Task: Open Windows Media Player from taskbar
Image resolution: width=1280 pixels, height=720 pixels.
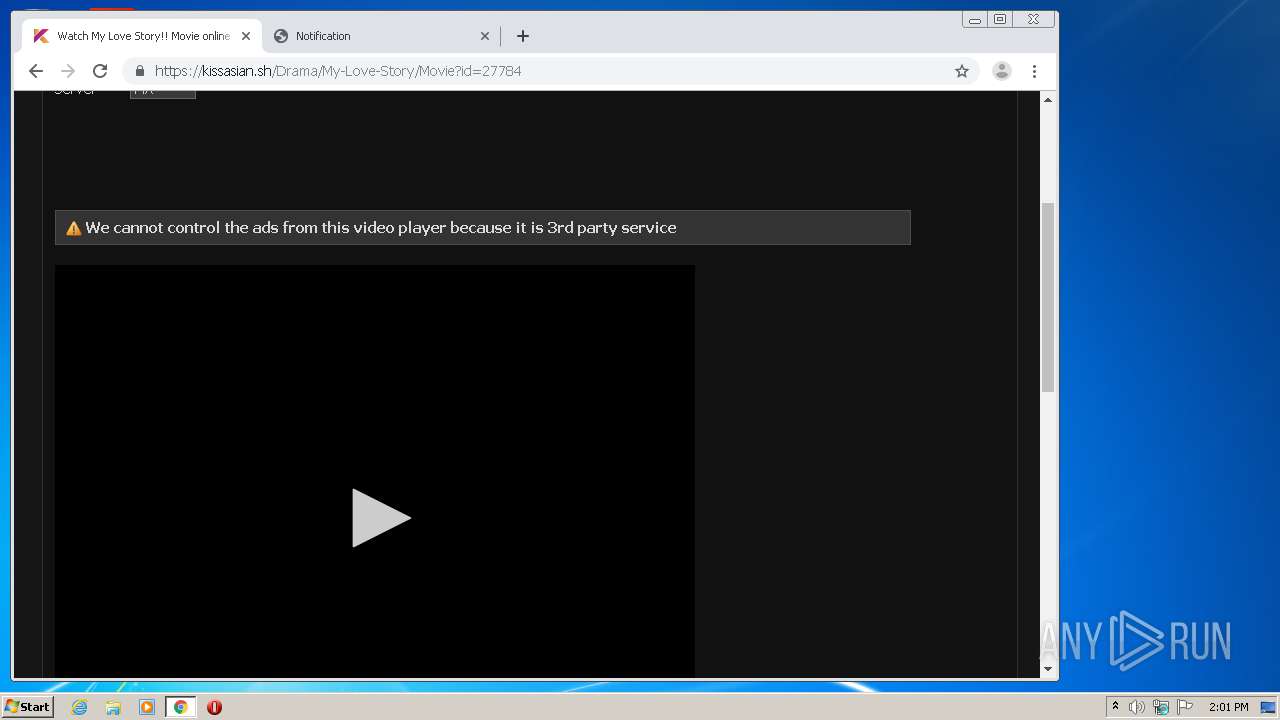Action: 147,707
